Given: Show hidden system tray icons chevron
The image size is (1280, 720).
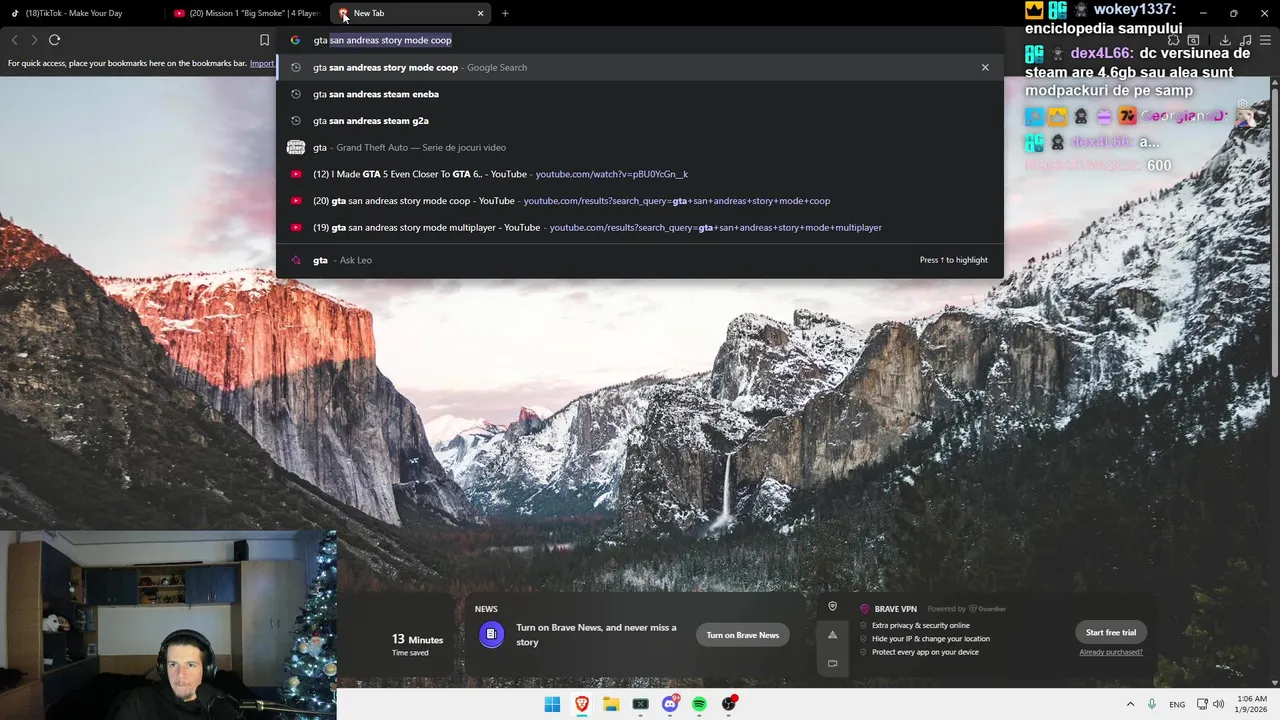Looking at the screenshot, I should [x=1130, y=704].
